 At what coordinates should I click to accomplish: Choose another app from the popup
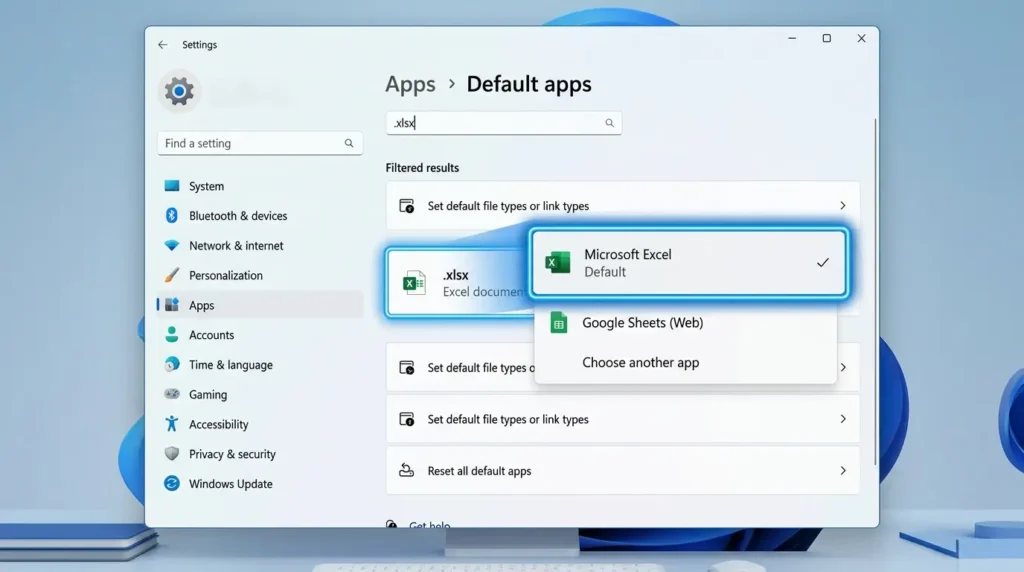pos(685,362)
